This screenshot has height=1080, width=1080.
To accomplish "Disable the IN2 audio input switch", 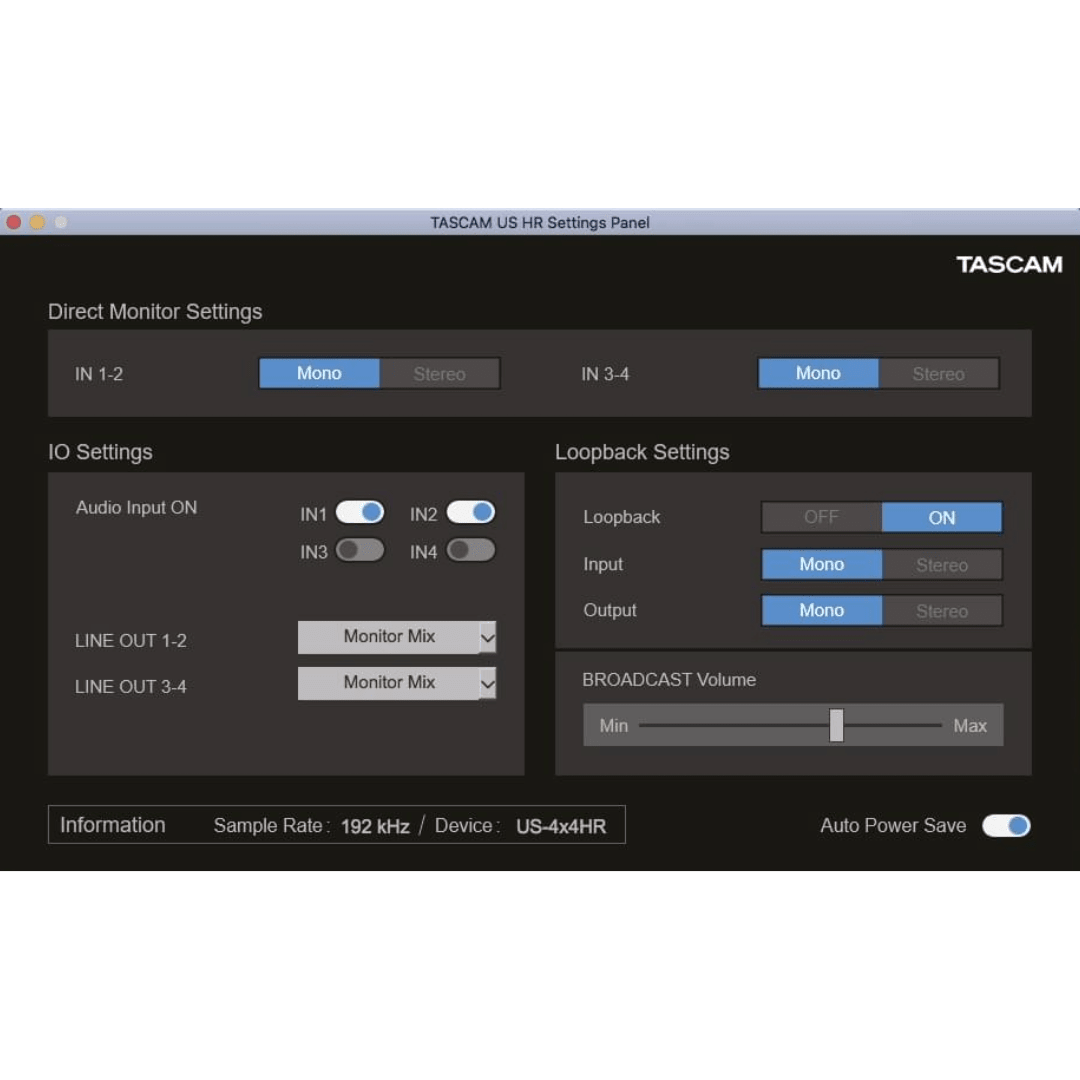I will 470,512.
